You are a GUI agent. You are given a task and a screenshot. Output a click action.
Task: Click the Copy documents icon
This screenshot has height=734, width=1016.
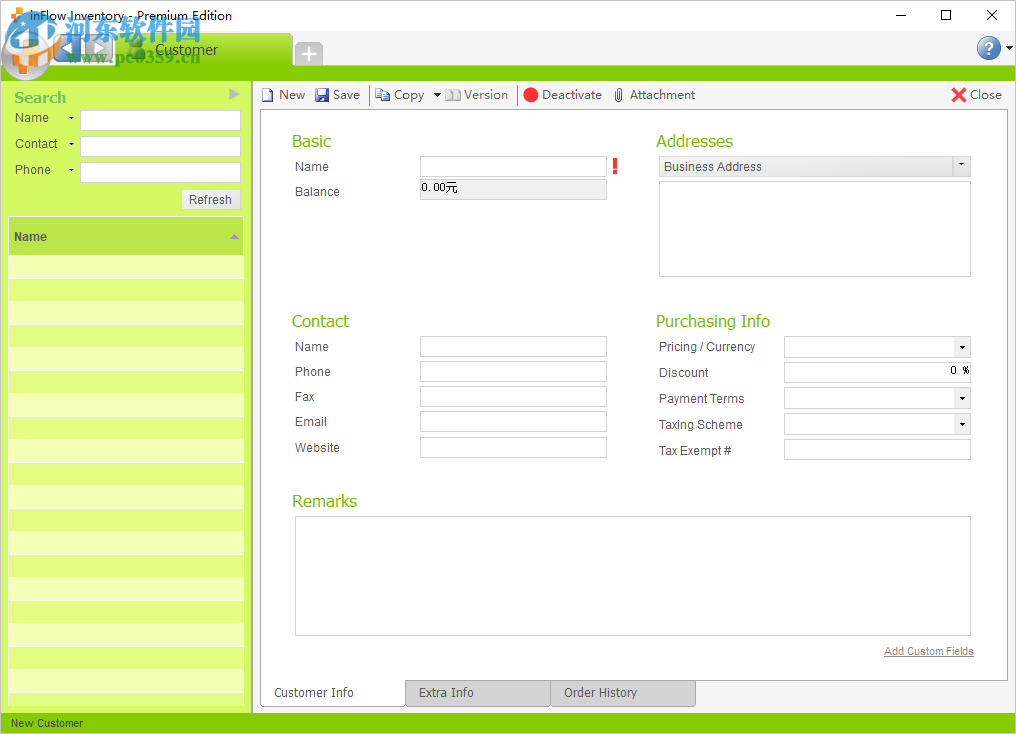pos(382,95)
